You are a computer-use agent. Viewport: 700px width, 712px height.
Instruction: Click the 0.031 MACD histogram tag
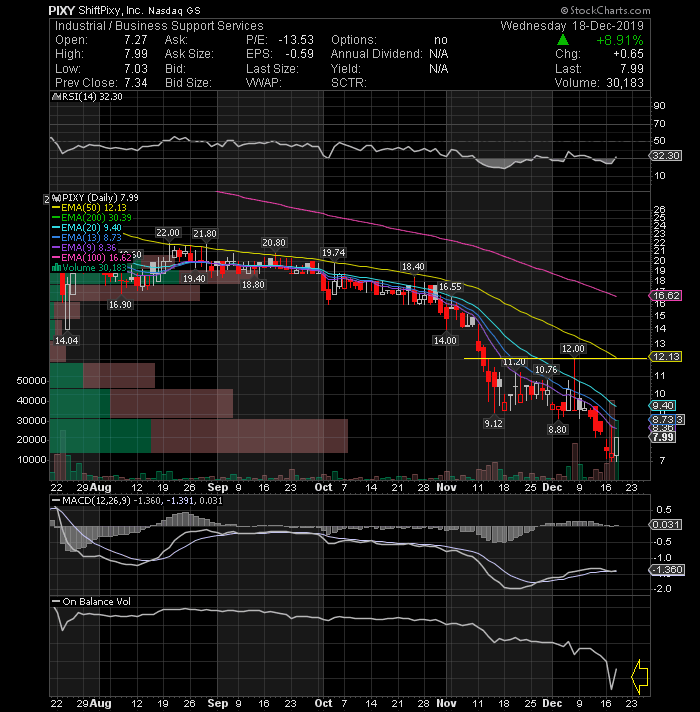[x=665, y=525]
